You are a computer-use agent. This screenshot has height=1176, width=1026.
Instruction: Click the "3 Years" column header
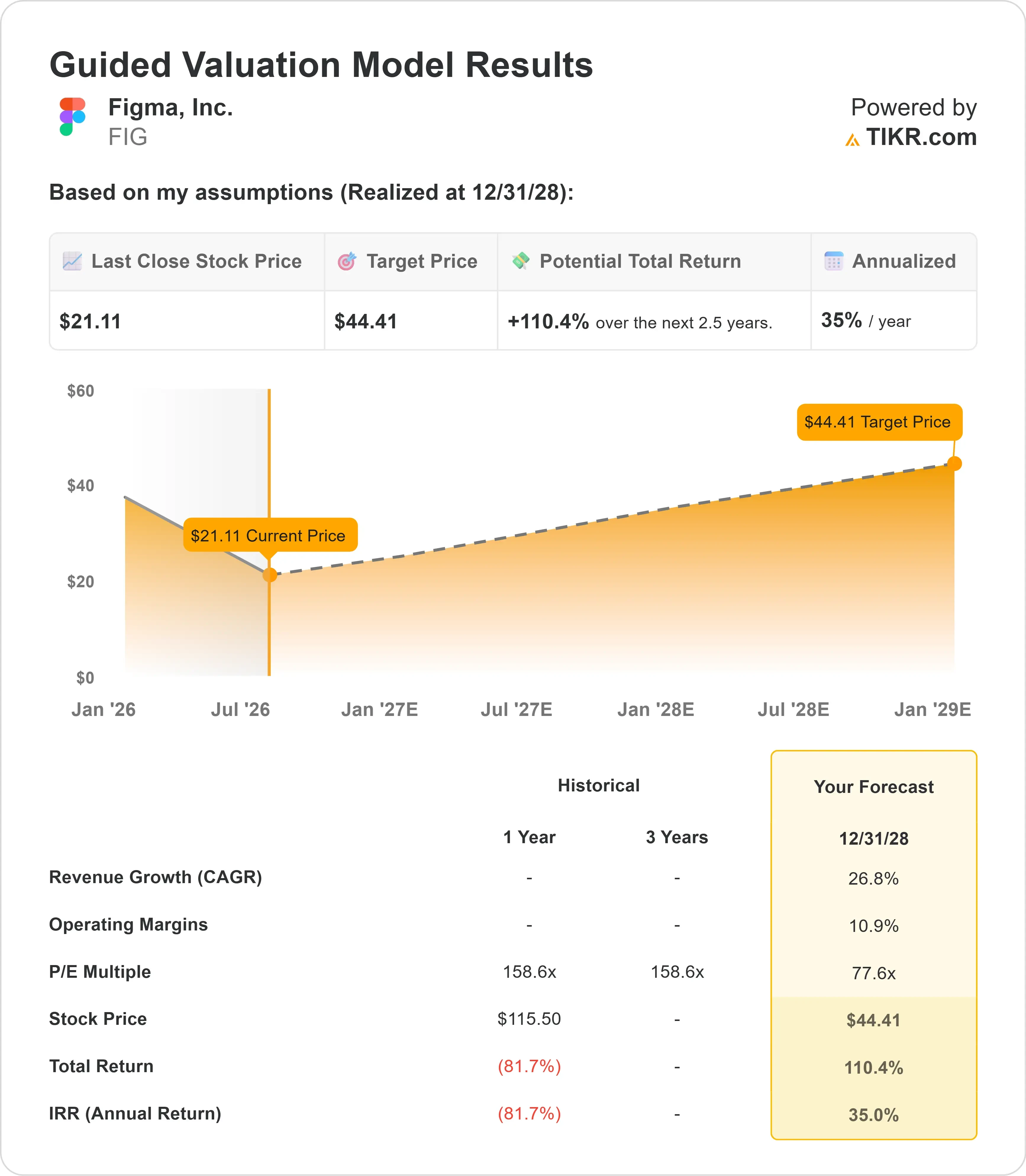(677, 837)
